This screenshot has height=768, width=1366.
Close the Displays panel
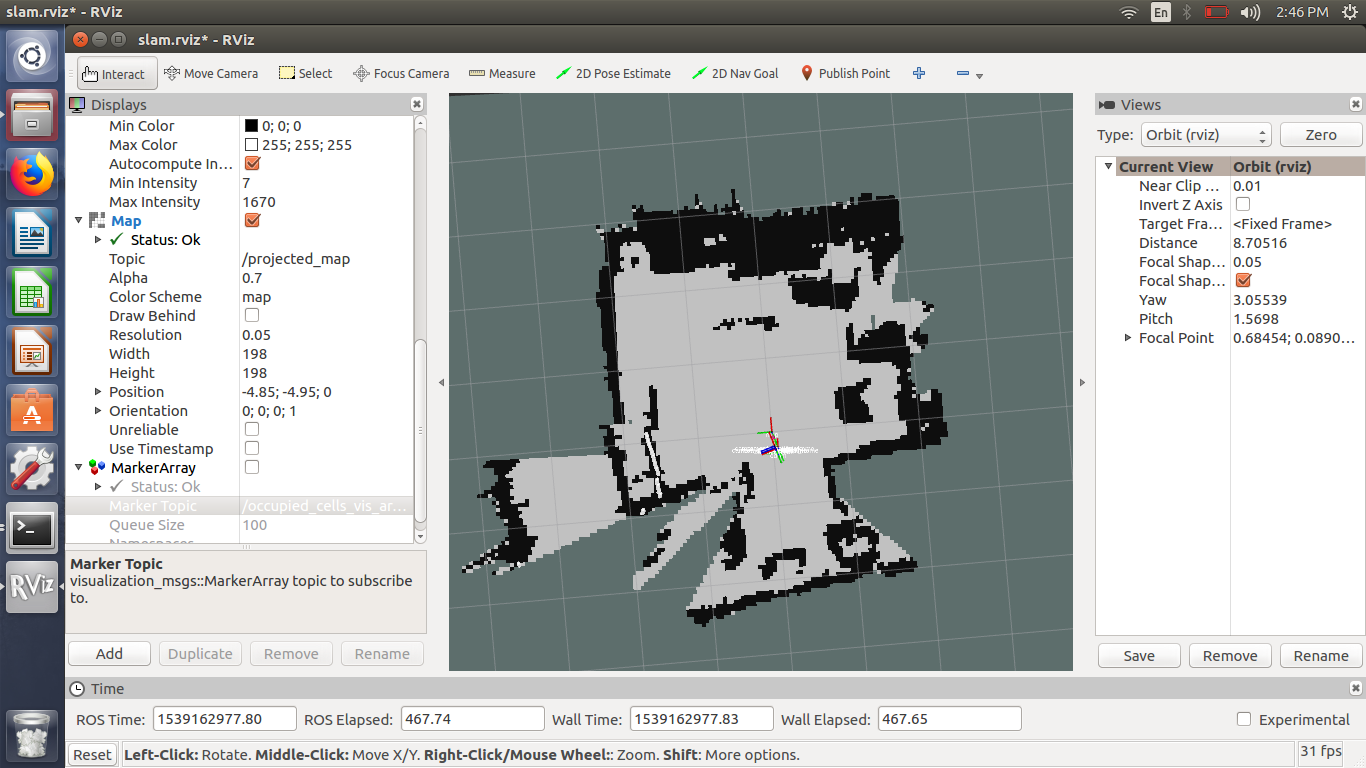click(417, 104)
